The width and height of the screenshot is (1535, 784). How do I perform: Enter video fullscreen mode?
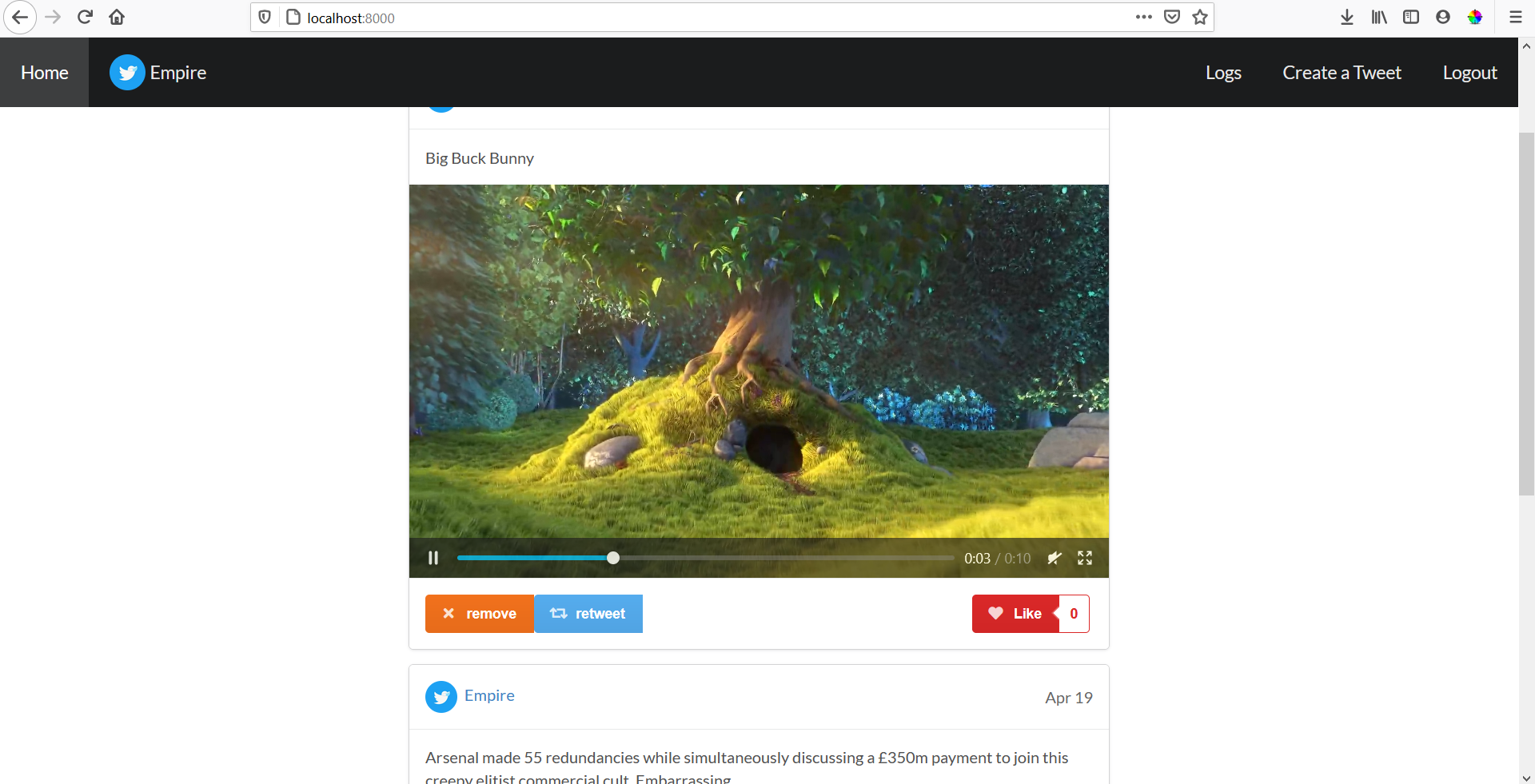[x=1085, y=558]
